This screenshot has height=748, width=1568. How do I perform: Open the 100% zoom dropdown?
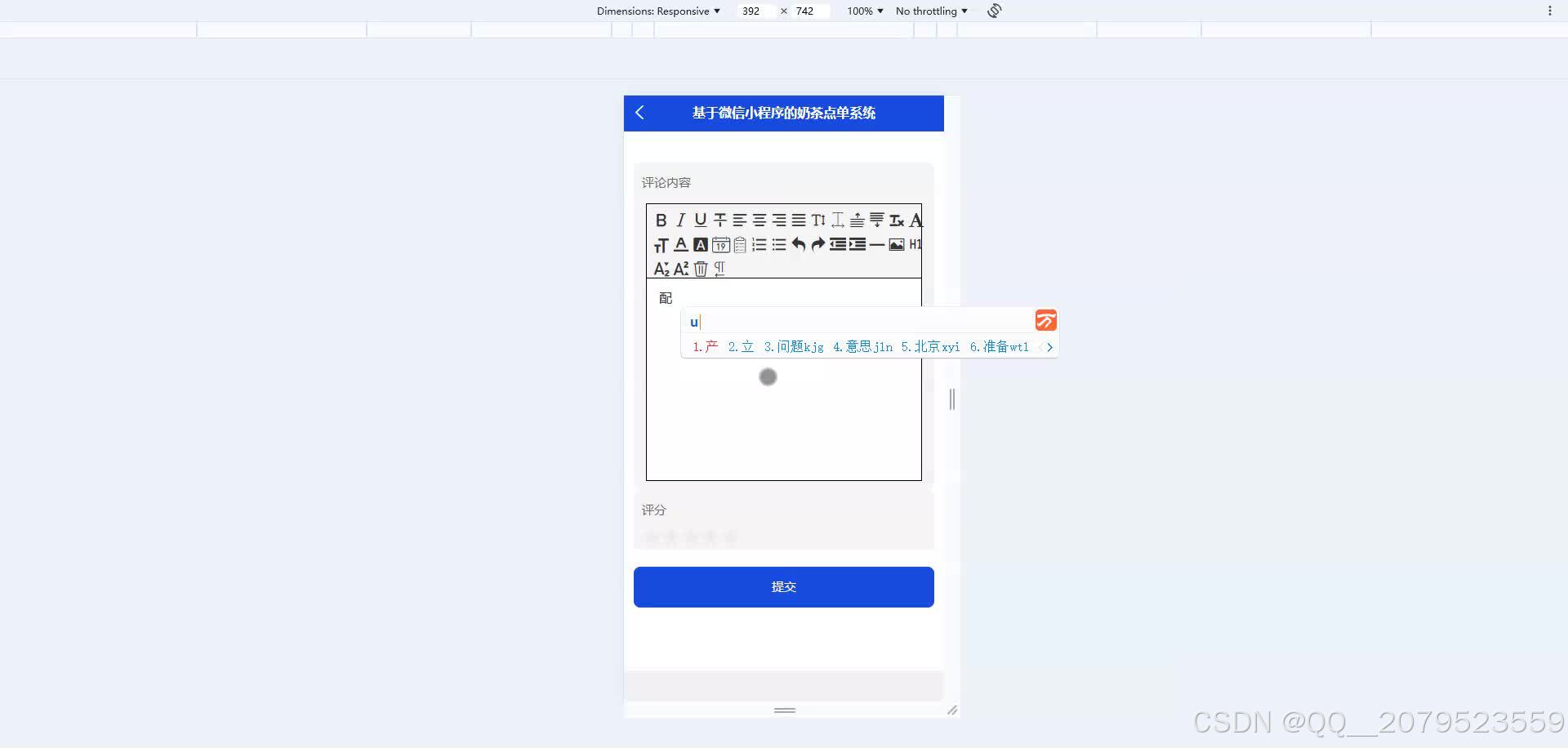[x=864, y=11]
